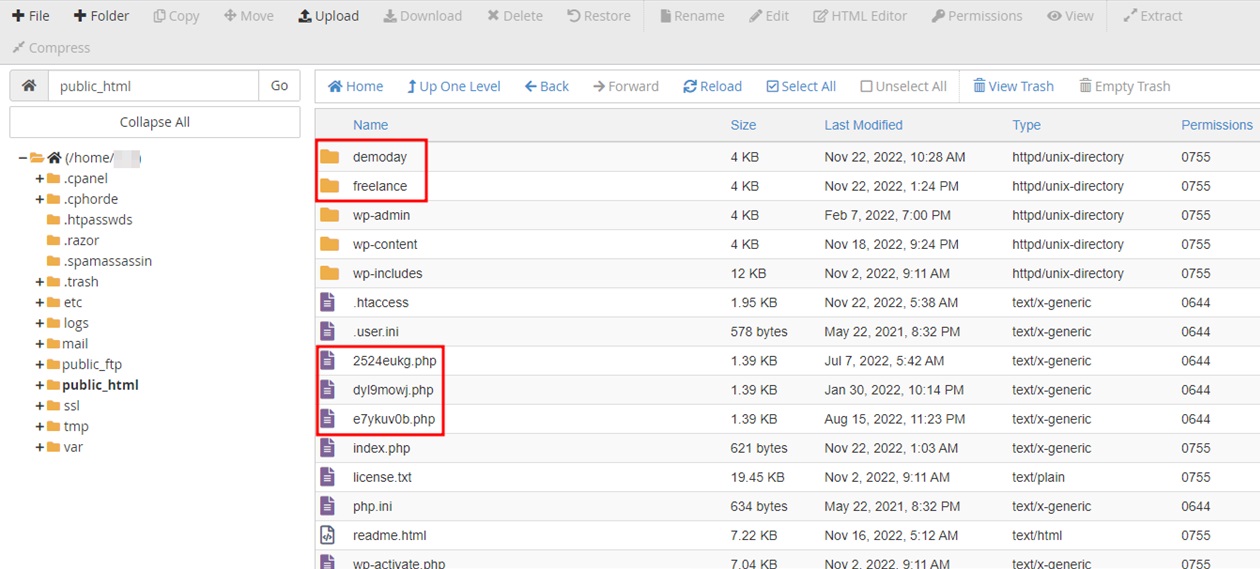Expand the public_ftp folder in tree
The height and width of the screenshot is (569, 1260).
click(x=40, y=364)
